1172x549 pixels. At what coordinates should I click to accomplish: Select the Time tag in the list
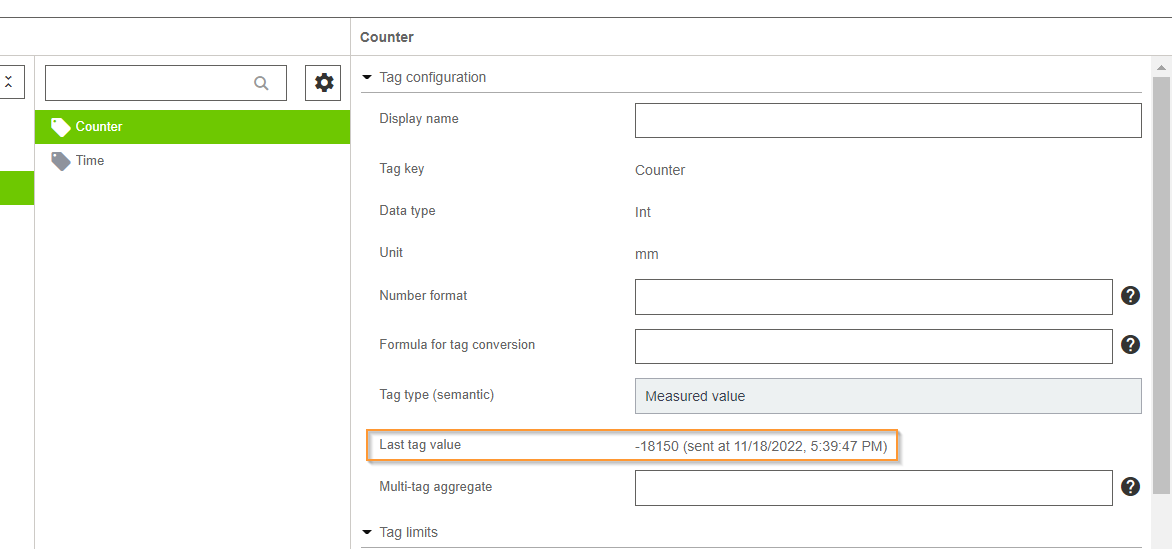click(192, 161)
